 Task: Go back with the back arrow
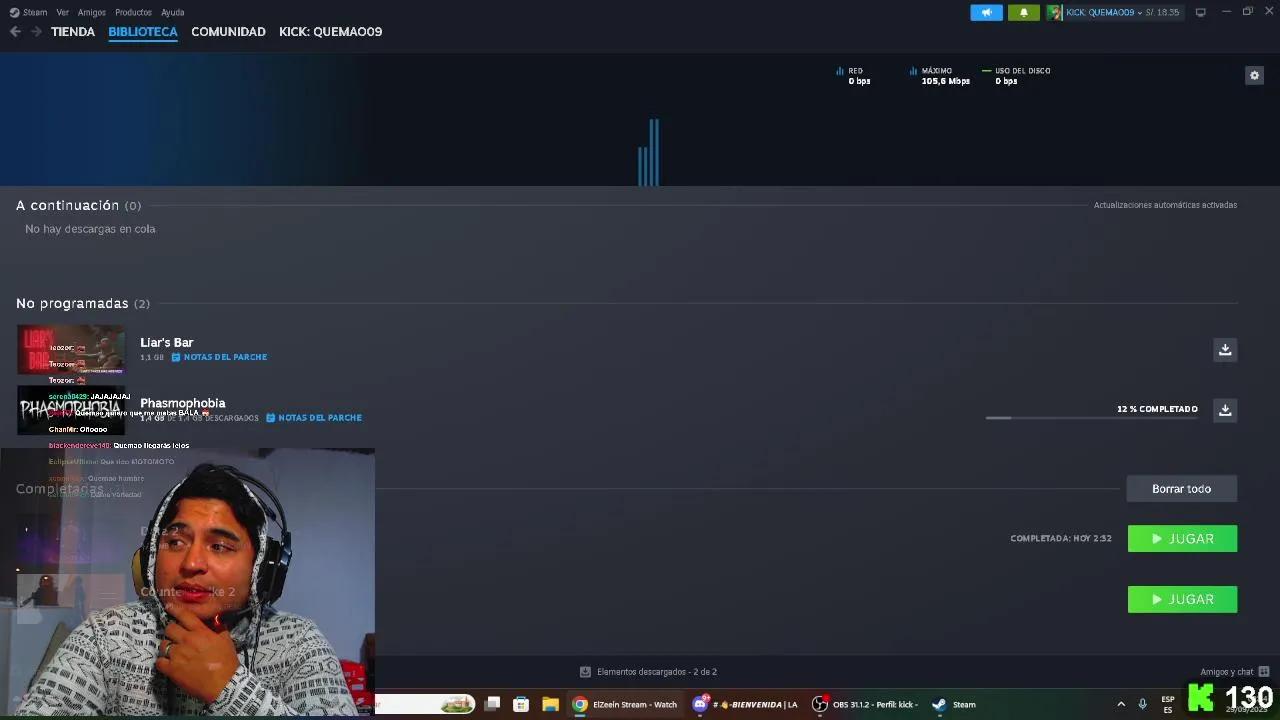point(15,32)
